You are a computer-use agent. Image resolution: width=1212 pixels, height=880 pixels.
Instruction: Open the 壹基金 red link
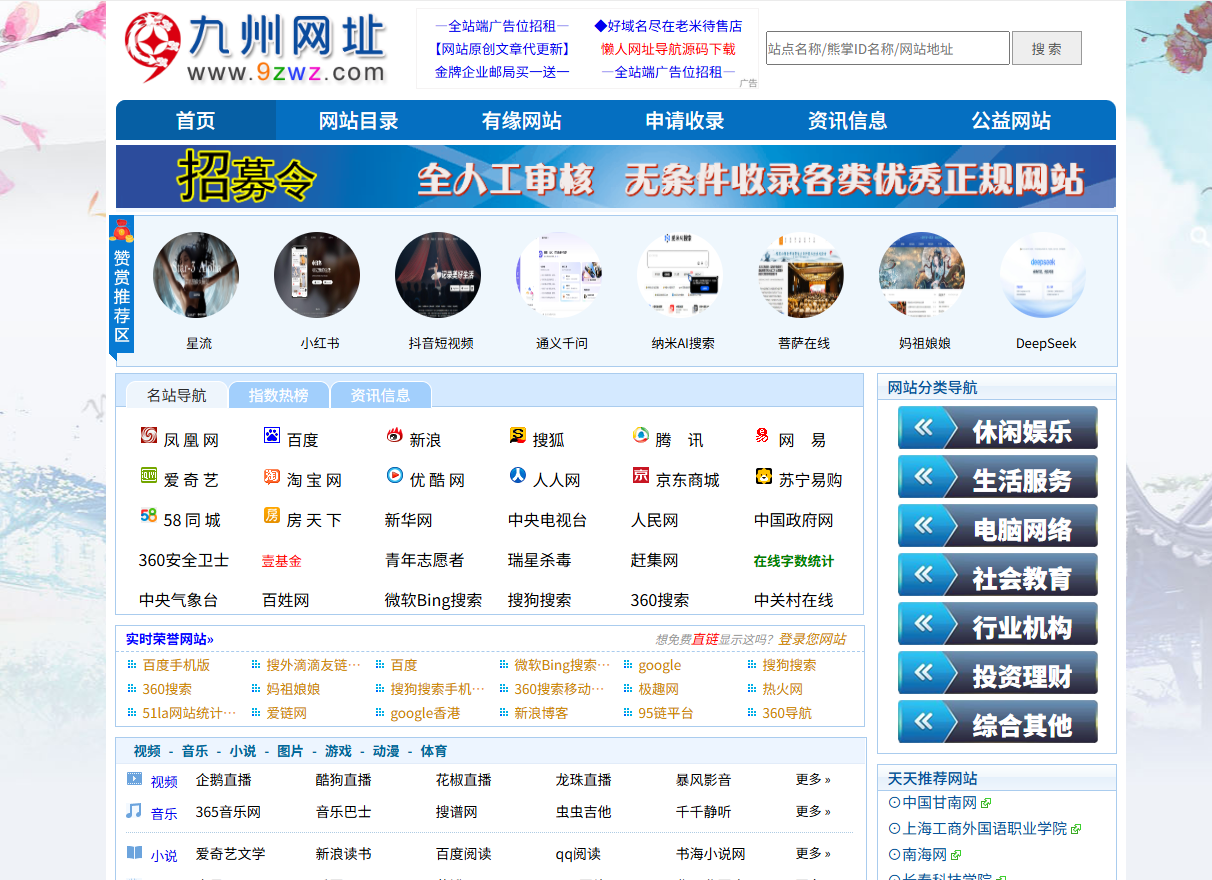pyautogui.click(x=282, y=561)
